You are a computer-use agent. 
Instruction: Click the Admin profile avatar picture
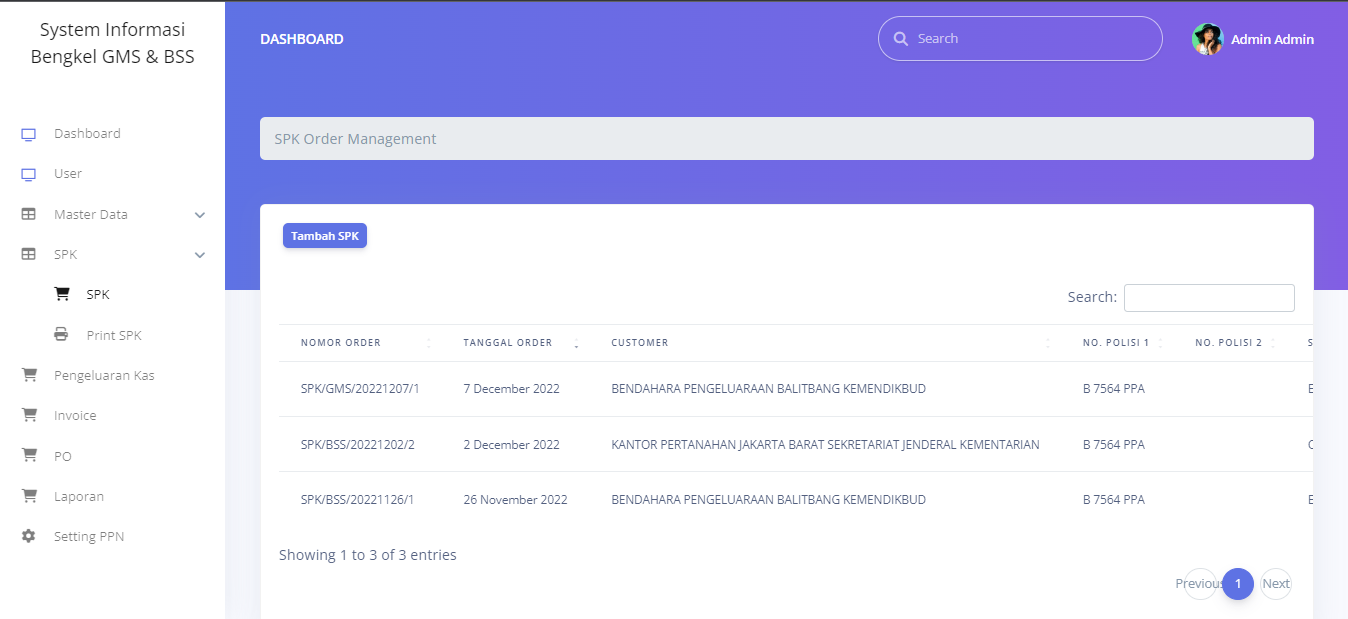click(1207, 39)
